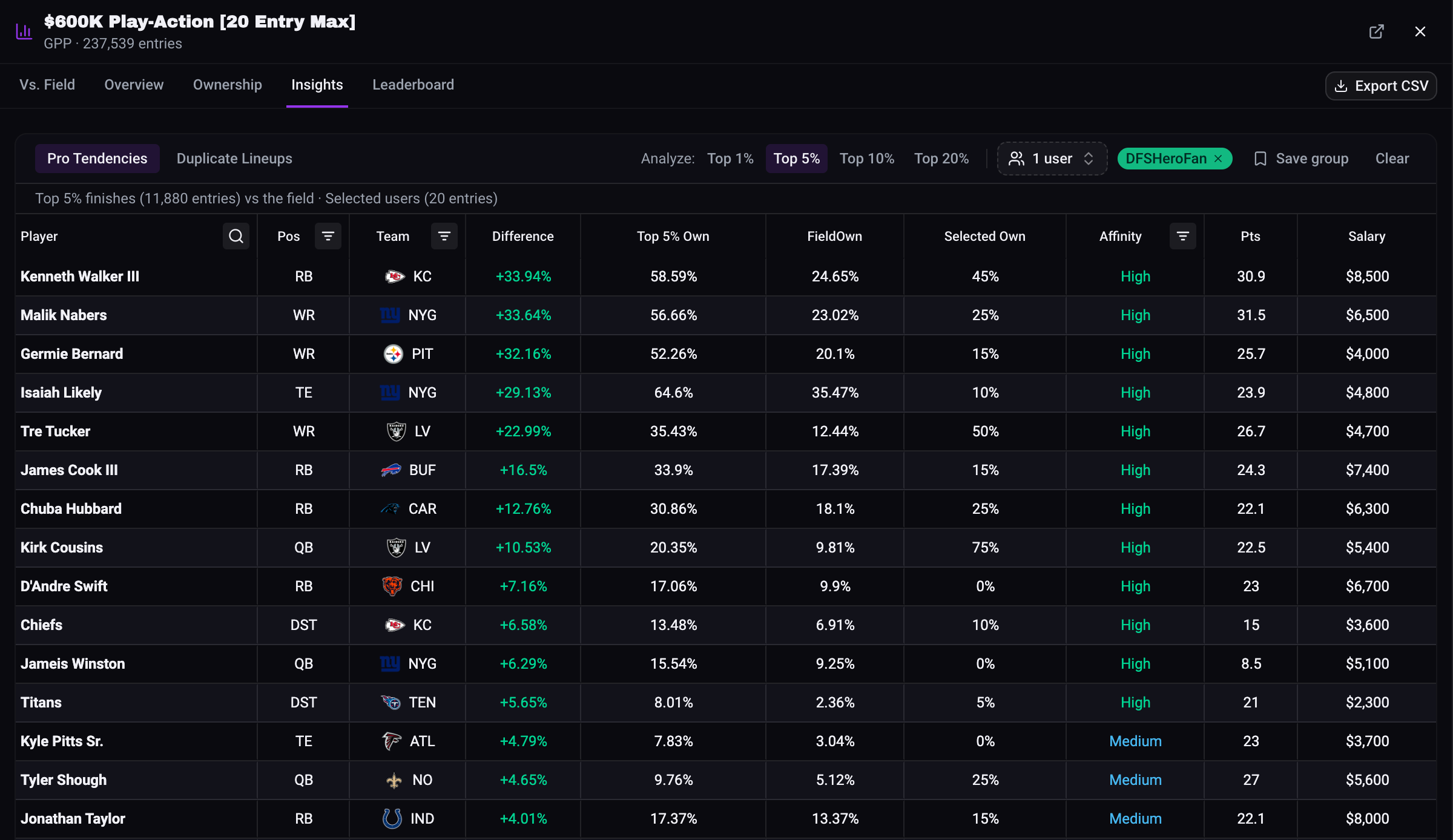
Task: Click the Tre Tucker player name
Action: [x=55, y=431]
